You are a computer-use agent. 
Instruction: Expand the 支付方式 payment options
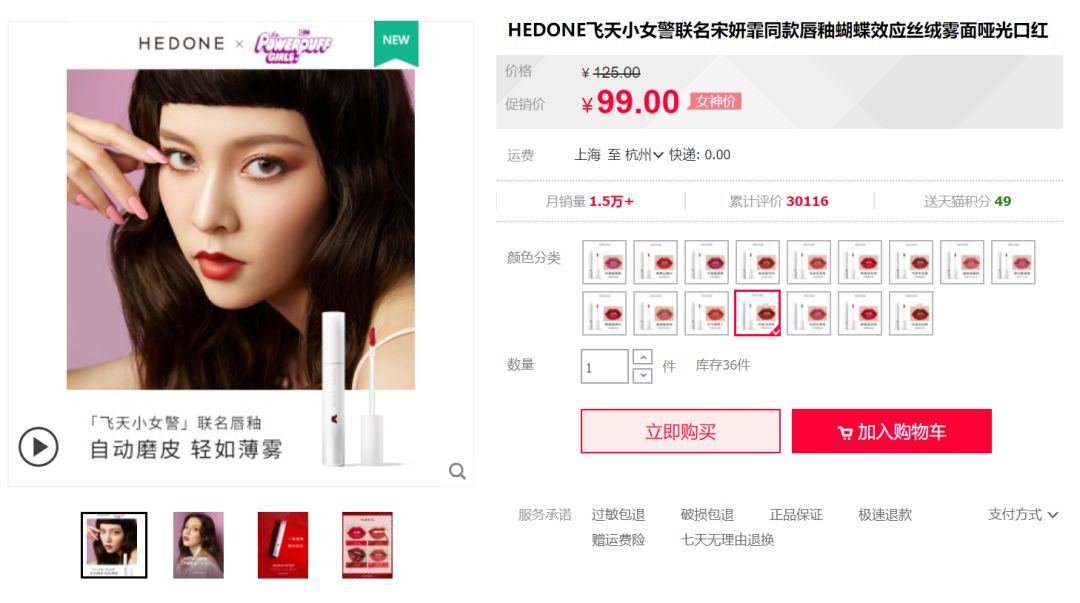click(1023, 515)
